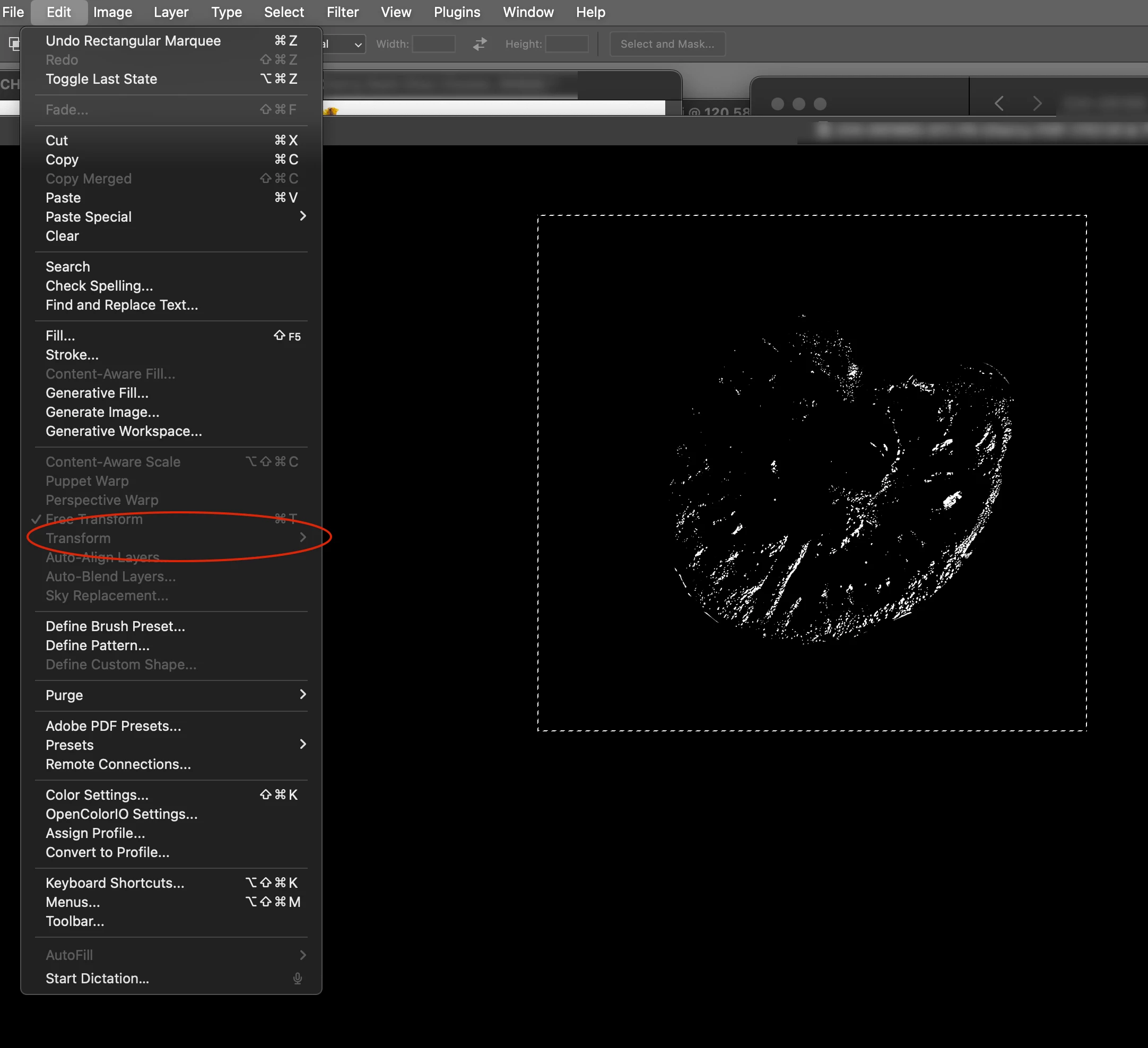Viewport: 1148px width, 1048px height.
Task: Click the forward chevron in the right window
Action: coord(1037,103)
